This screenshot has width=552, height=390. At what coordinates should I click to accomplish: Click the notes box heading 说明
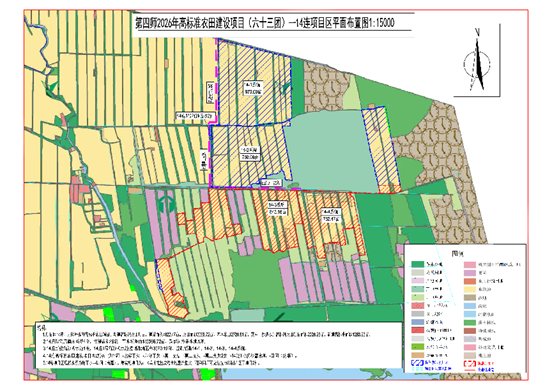coord(42,327)
